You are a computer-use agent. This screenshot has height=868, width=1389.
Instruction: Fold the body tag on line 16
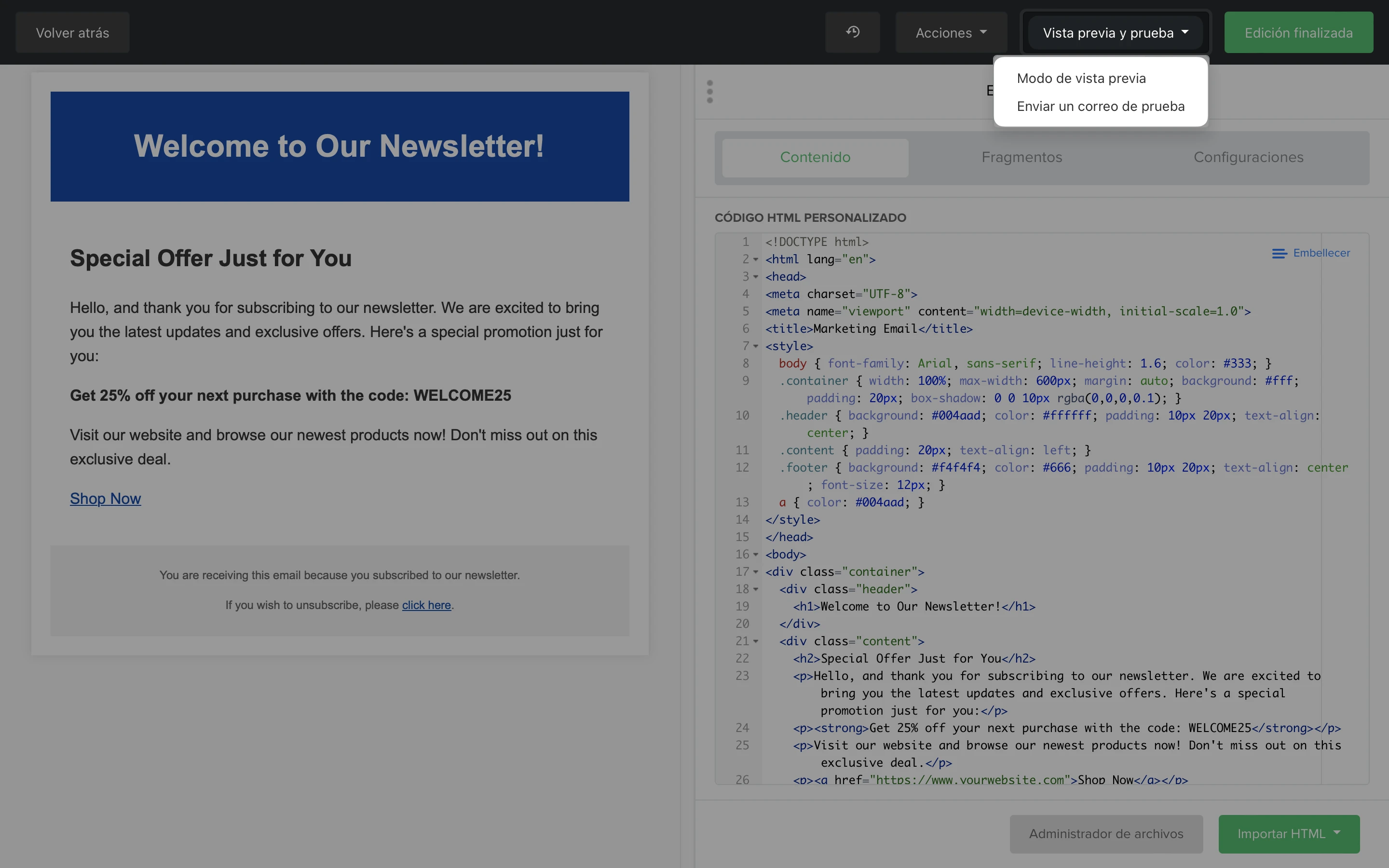click(756, 555)
